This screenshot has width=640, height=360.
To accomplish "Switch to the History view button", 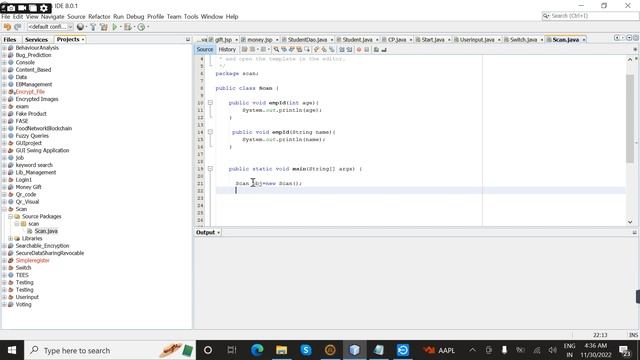I will coord(227,49).
